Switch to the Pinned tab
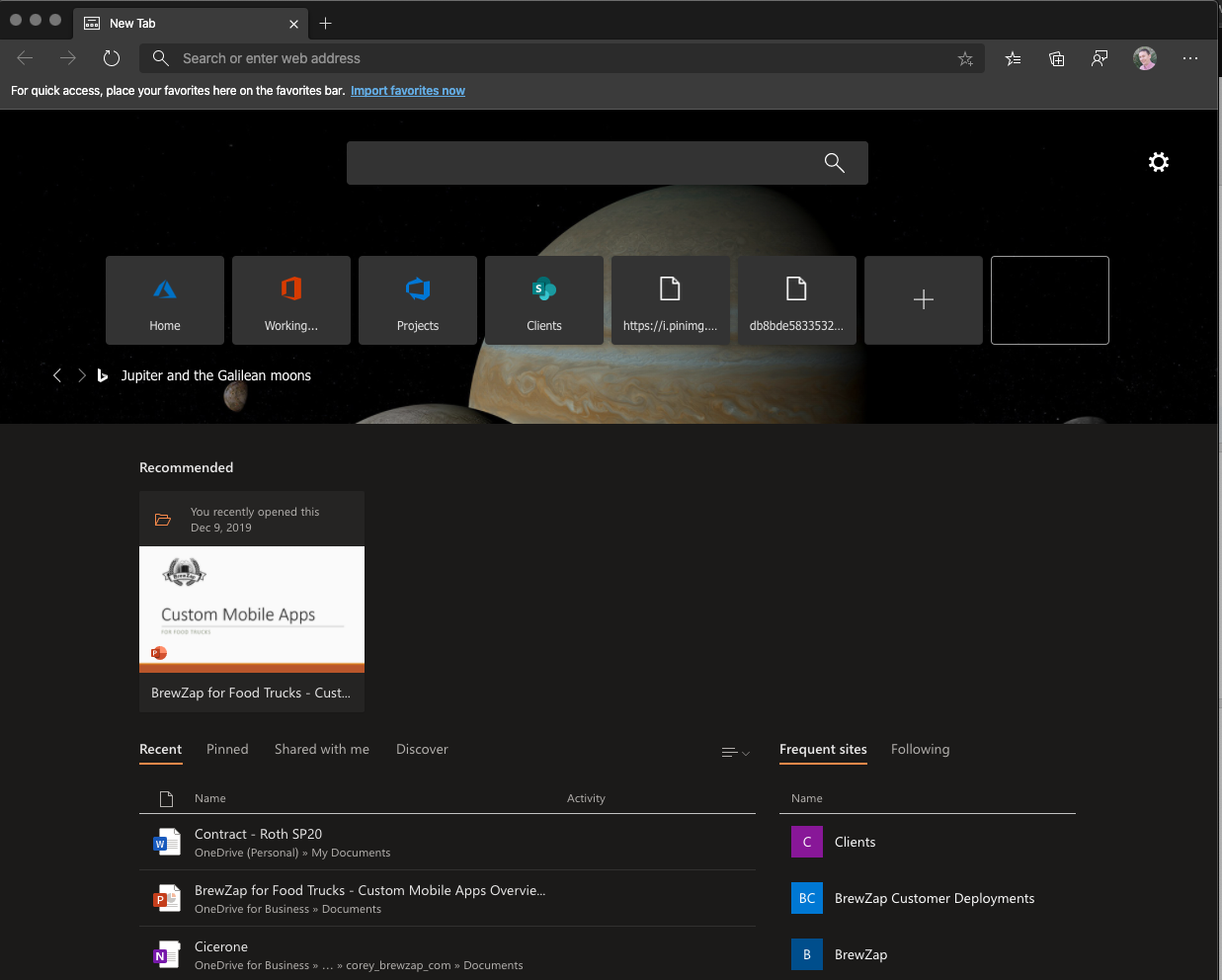 [x=227, y=750]
